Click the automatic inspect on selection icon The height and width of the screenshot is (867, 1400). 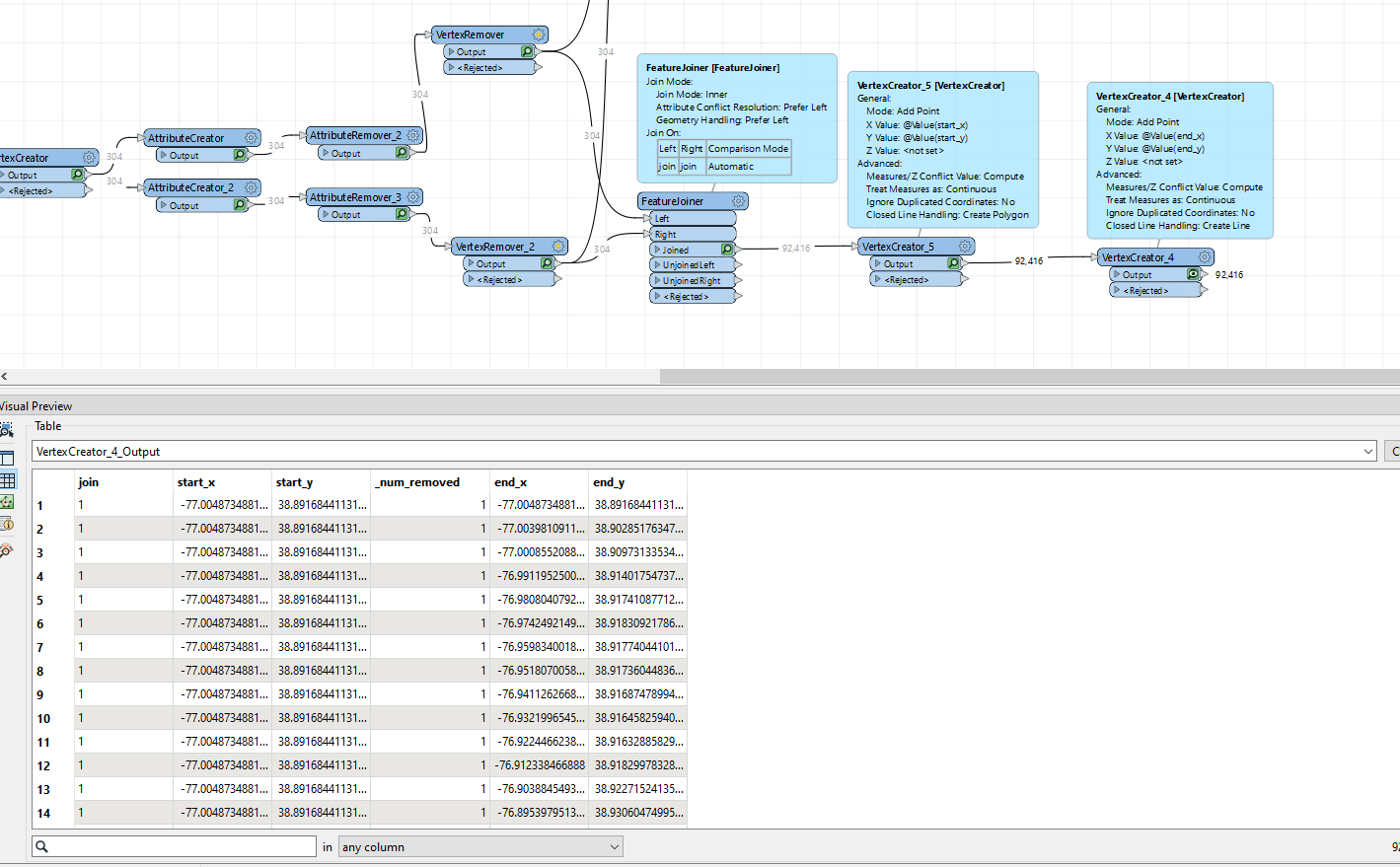tap(6, 429)
